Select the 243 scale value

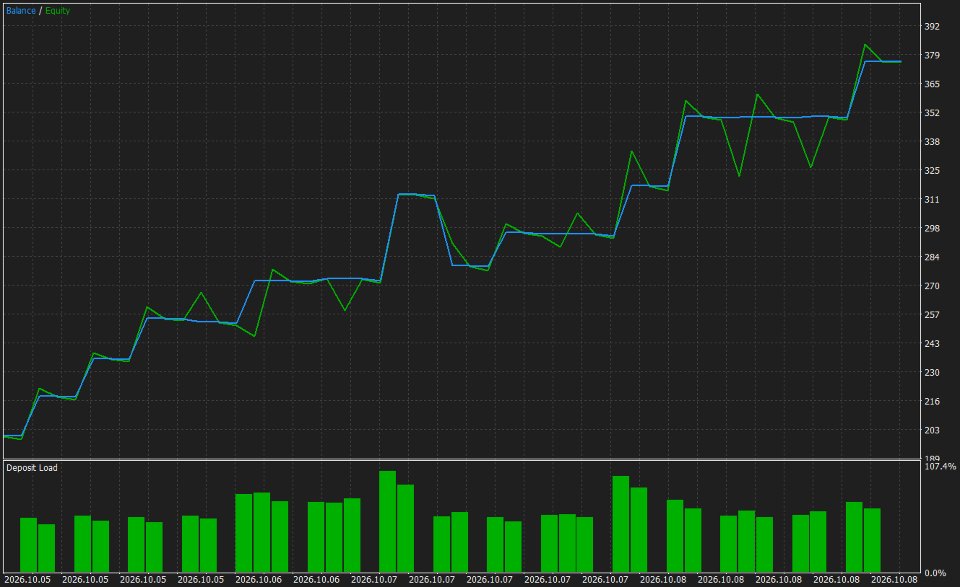click(x=932, y=343)
